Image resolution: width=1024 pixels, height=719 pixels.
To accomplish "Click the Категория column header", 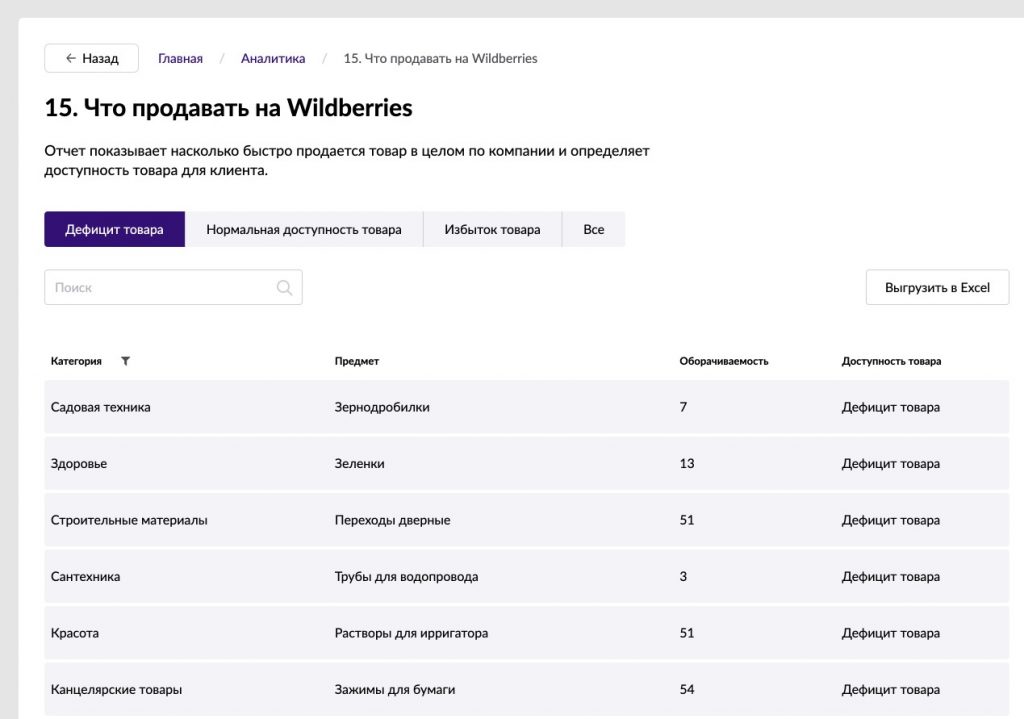I will click(x=76, y=361).
